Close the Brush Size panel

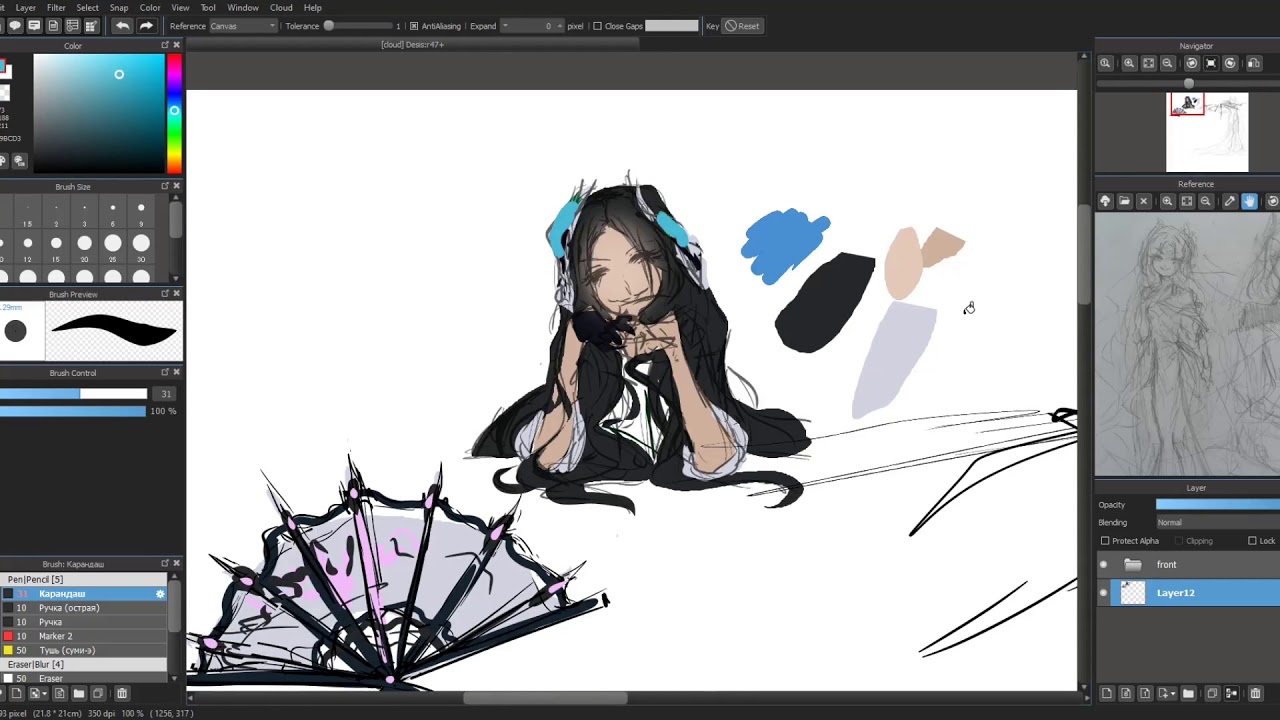click(177, 186)
